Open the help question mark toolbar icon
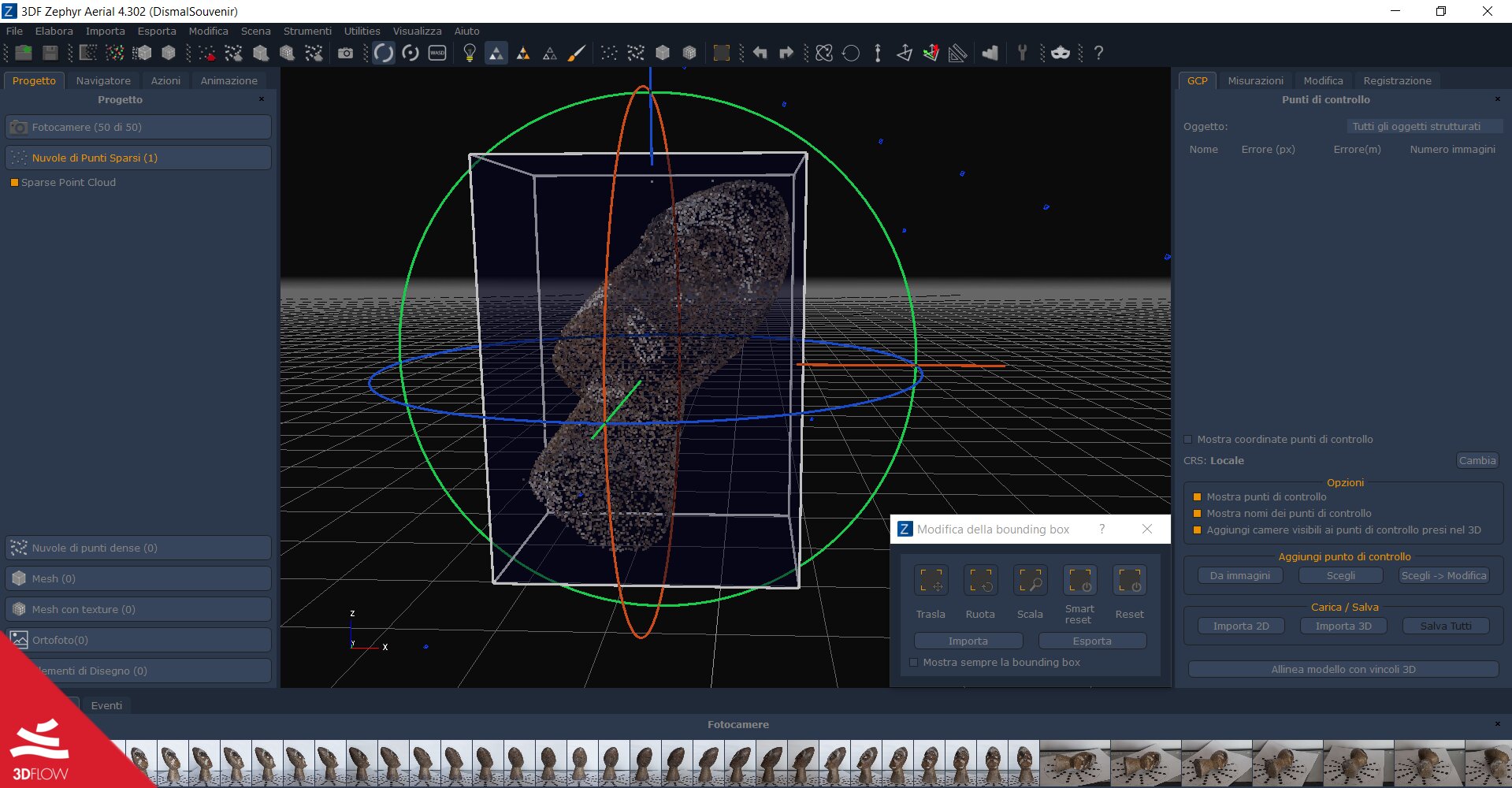 pyautogui.click(x=1098, y=53)
